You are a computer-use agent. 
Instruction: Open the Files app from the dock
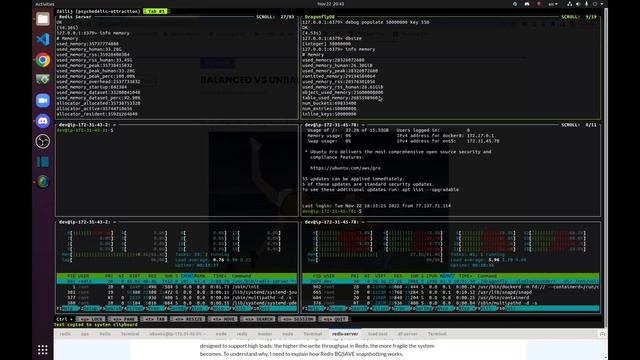tap(42, 19)
